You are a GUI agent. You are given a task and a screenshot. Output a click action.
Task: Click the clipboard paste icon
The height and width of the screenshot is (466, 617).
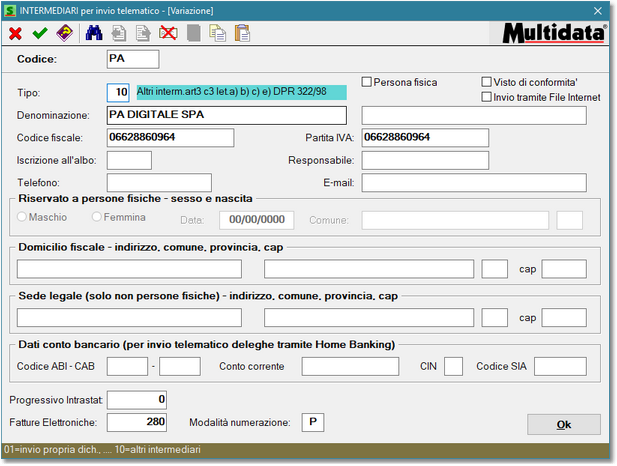point(242,33)
